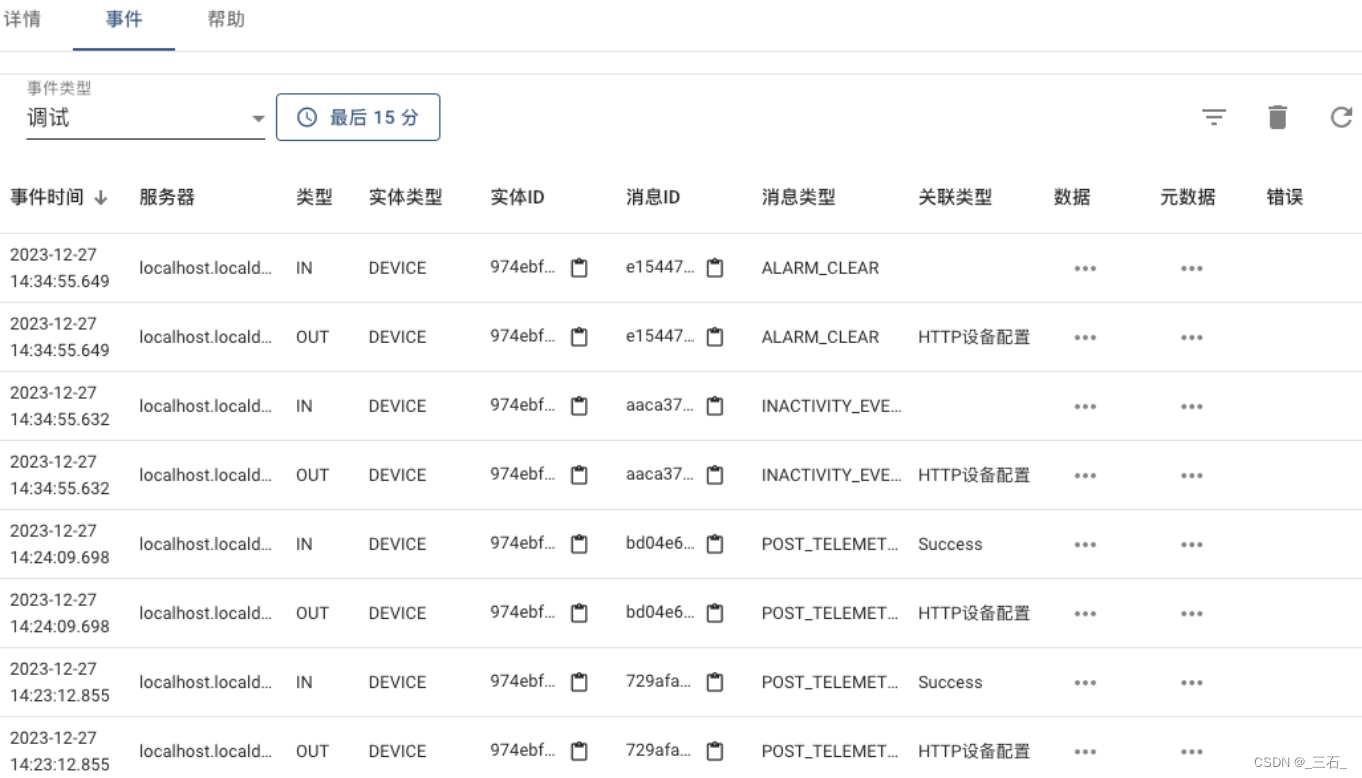
Task: Copy entity ID in IN INACTIVITY_EVE row
Action: coord(579,406)
